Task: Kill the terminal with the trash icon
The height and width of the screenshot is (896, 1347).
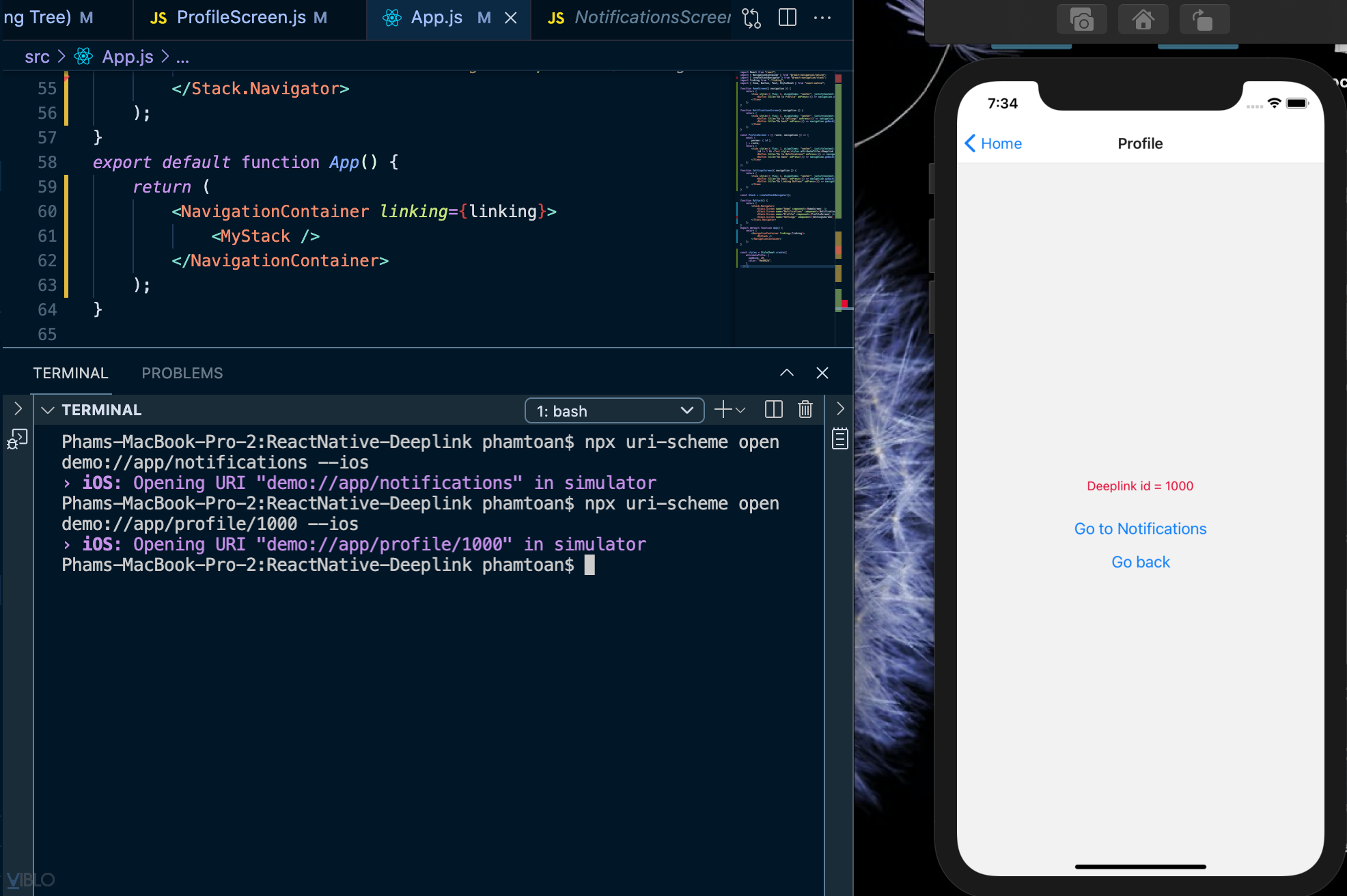Action: pos(805,410)
